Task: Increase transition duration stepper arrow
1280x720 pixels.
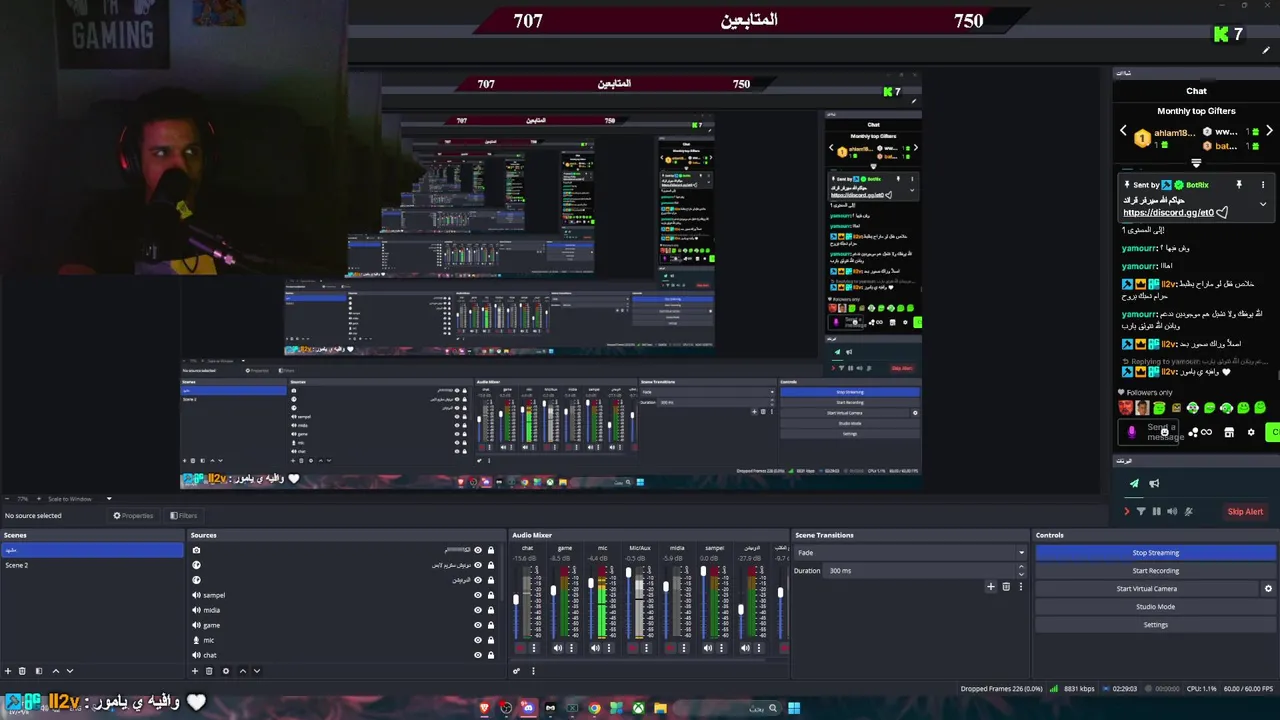Action: 1022,568
